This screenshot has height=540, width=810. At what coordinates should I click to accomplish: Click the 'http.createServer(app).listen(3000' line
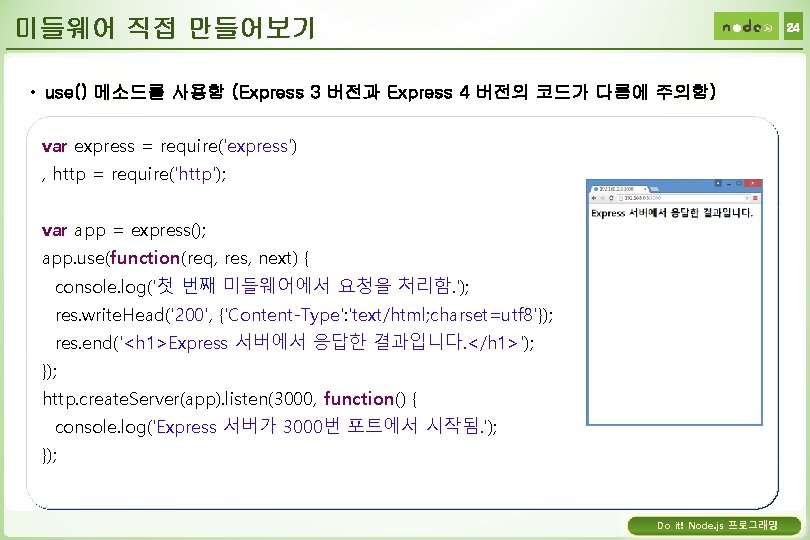tap(230, 399)
